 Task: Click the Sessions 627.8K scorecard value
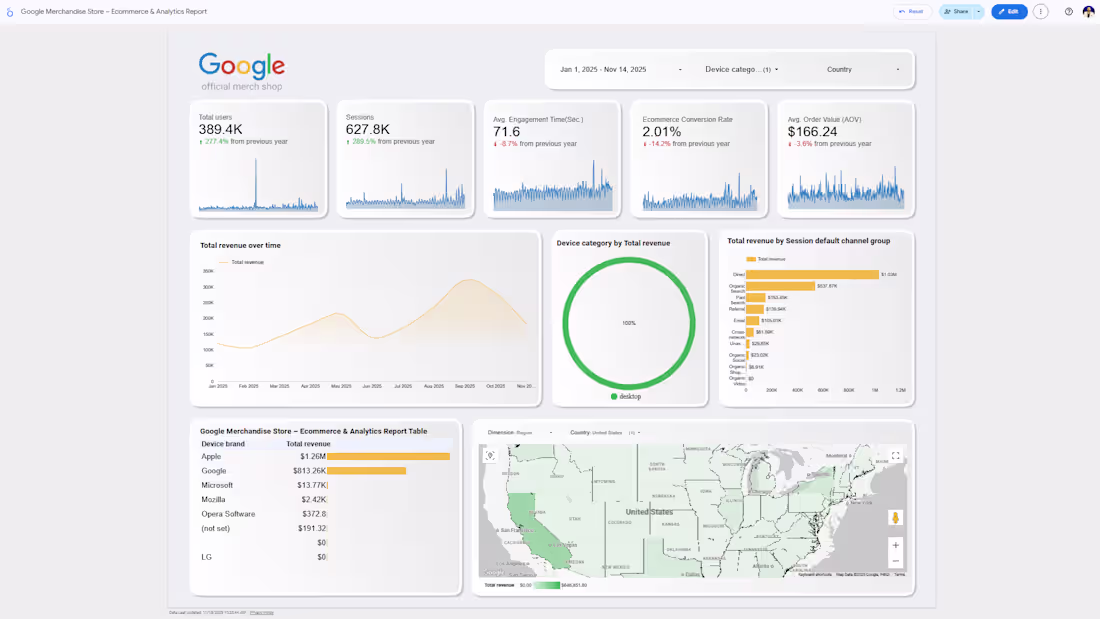pos(368,129)
